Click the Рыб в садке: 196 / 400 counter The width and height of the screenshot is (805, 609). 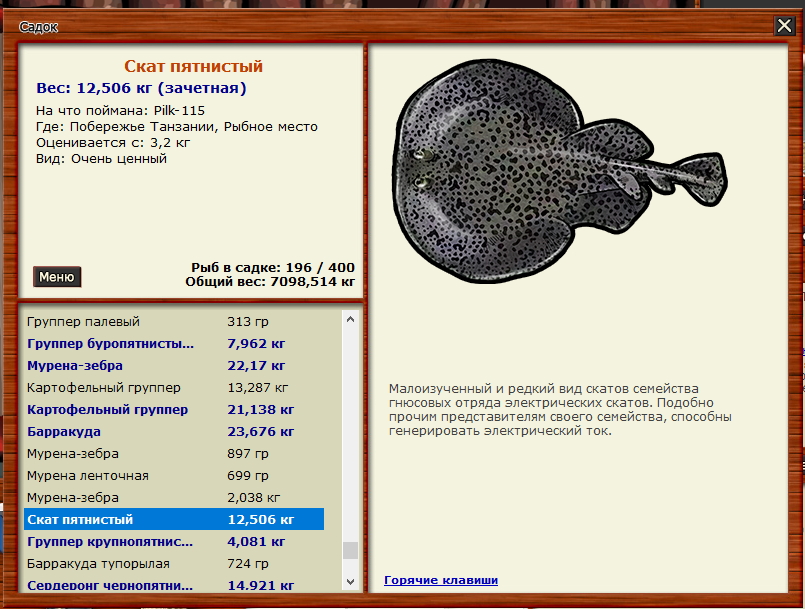point(273,268)
